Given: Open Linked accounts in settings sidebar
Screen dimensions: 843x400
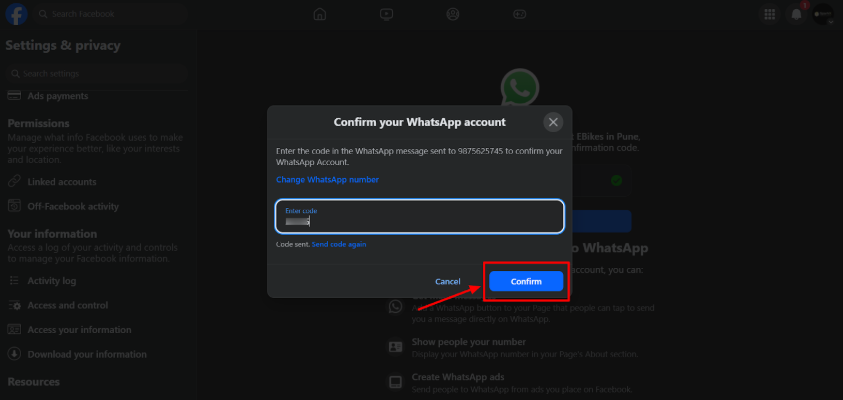Looking at the screenshot, I should pos(62,182).
